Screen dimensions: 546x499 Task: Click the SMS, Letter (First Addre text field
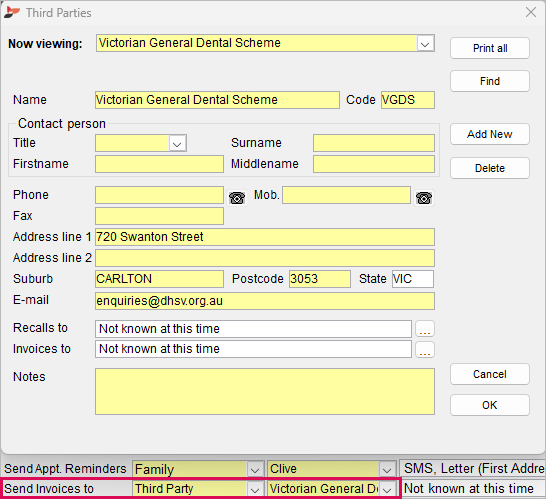pos(473,469)
